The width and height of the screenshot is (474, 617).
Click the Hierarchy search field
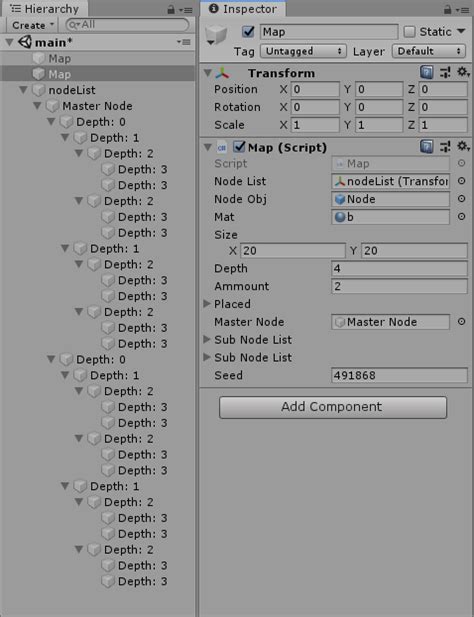tap(127, 25)
